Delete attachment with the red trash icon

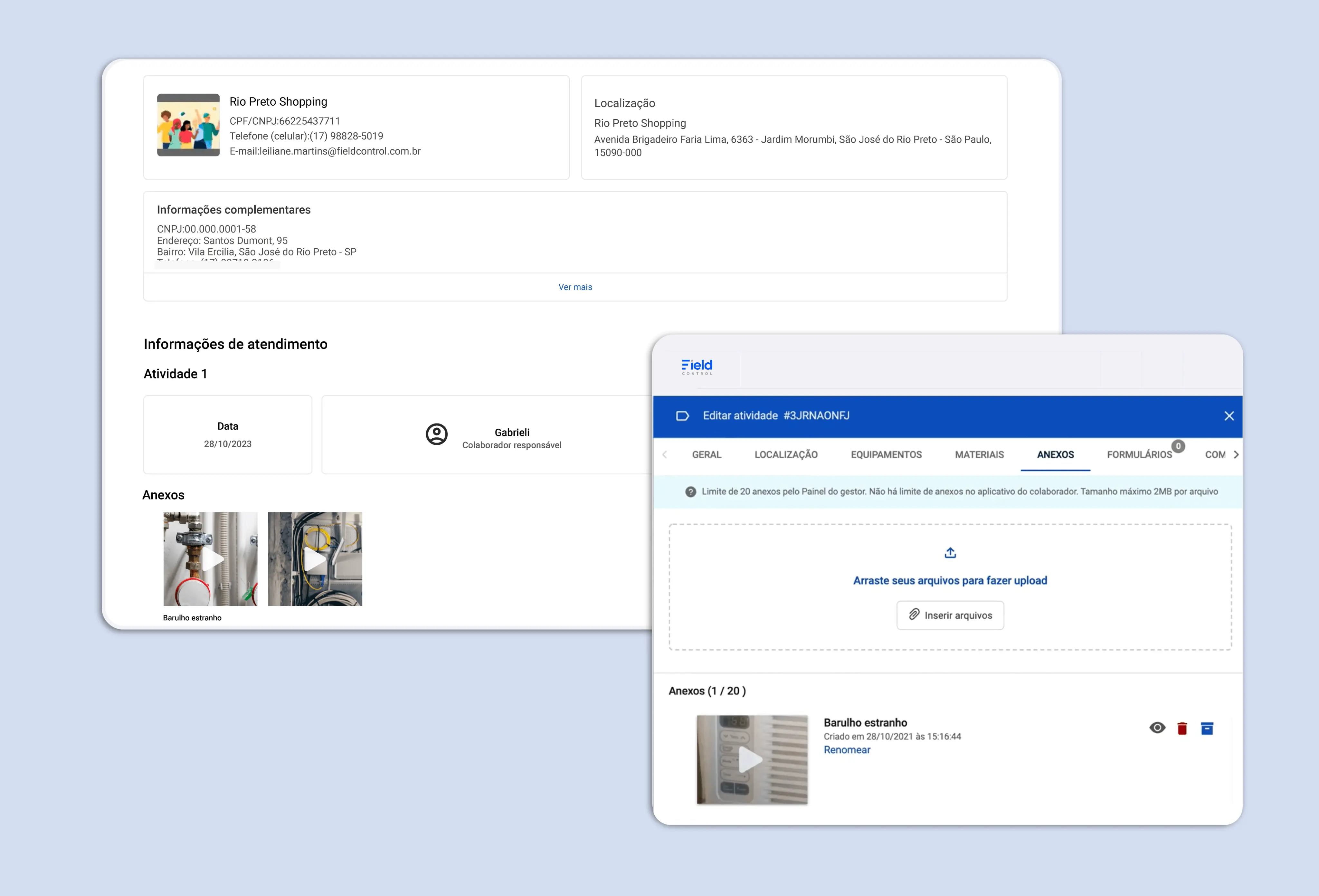pos(1181,729)
